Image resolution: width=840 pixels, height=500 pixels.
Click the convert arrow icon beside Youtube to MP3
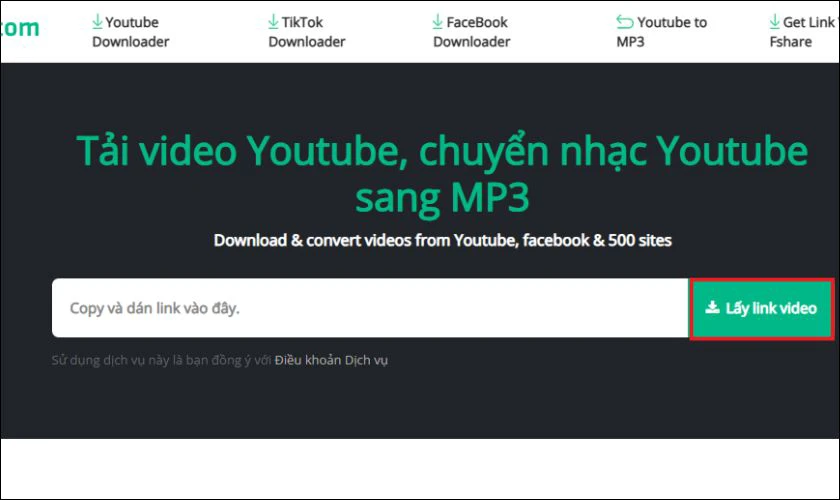[x=625, y=22]
